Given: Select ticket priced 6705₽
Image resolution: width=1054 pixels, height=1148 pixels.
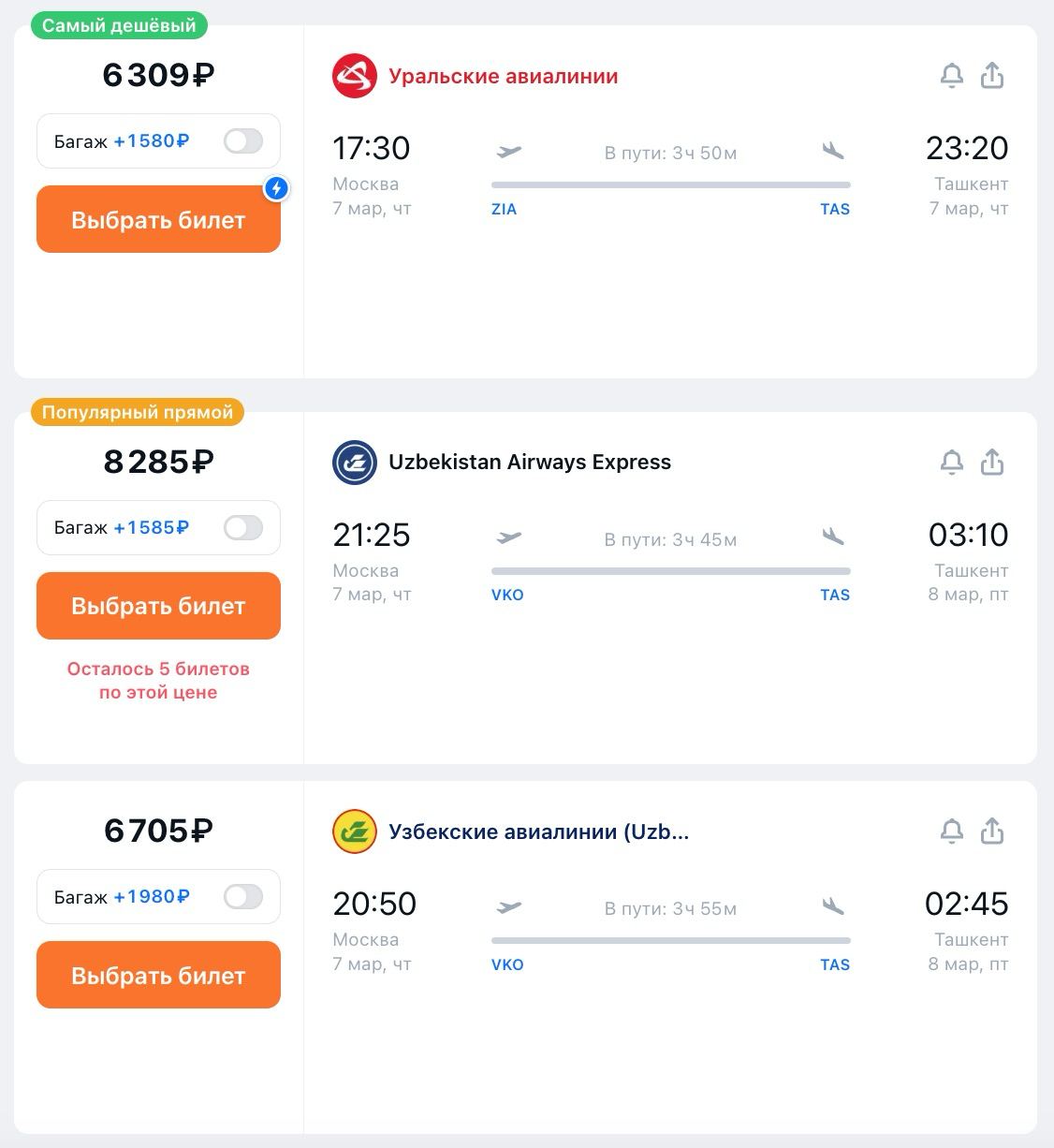Looking at the screenshot, I should pyautogui.click(x=158, y=976).
